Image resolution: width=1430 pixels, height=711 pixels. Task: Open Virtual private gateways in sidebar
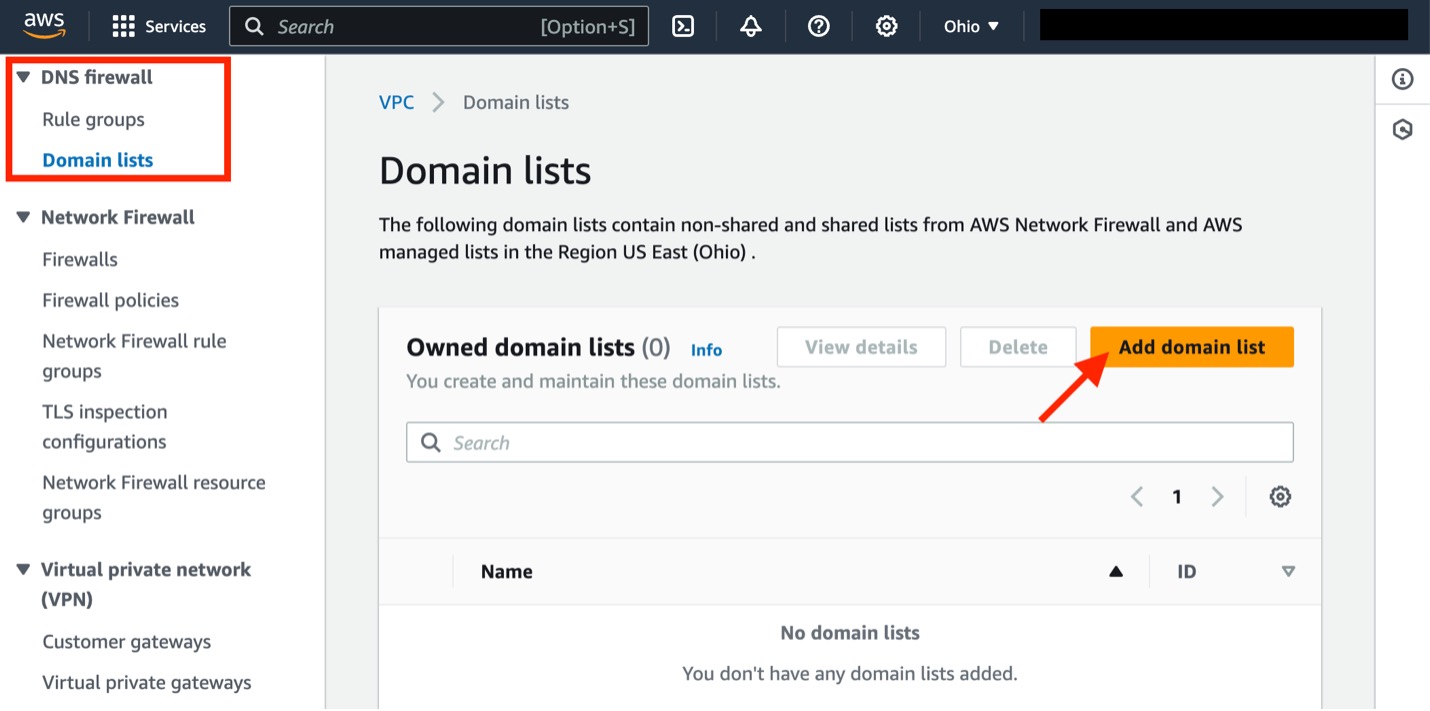coord(147,683)
